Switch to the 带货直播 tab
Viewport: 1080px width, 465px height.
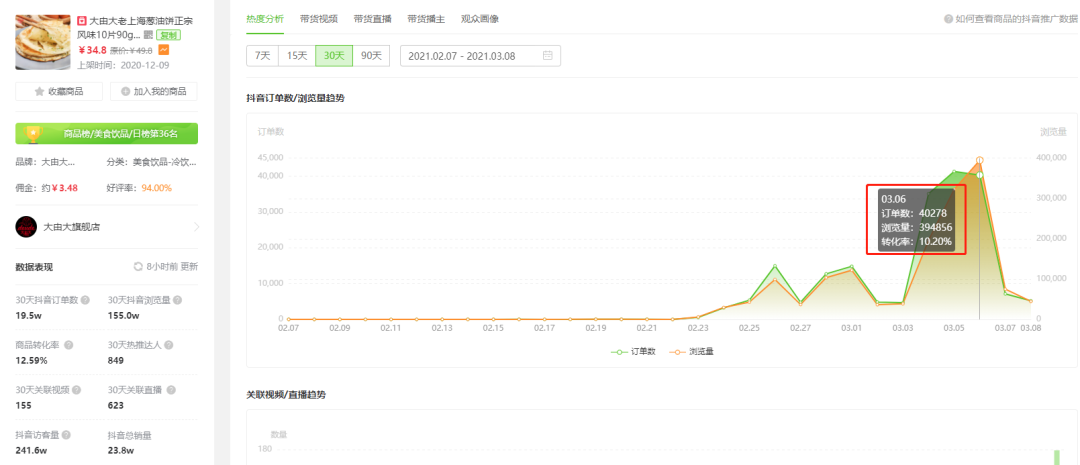372,19
